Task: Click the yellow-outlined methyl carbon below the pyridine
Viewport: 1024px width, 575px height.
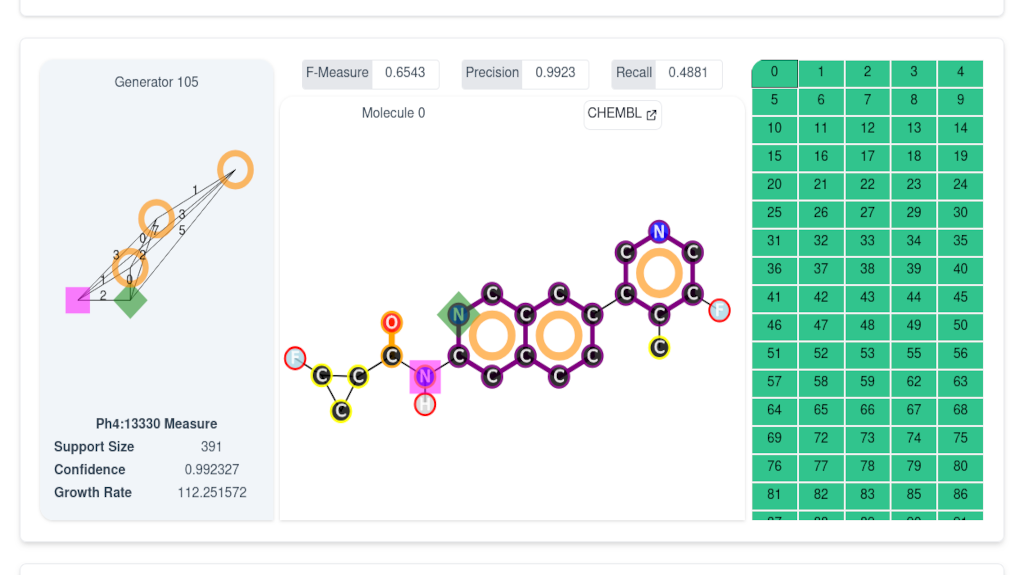Action: 659,347
